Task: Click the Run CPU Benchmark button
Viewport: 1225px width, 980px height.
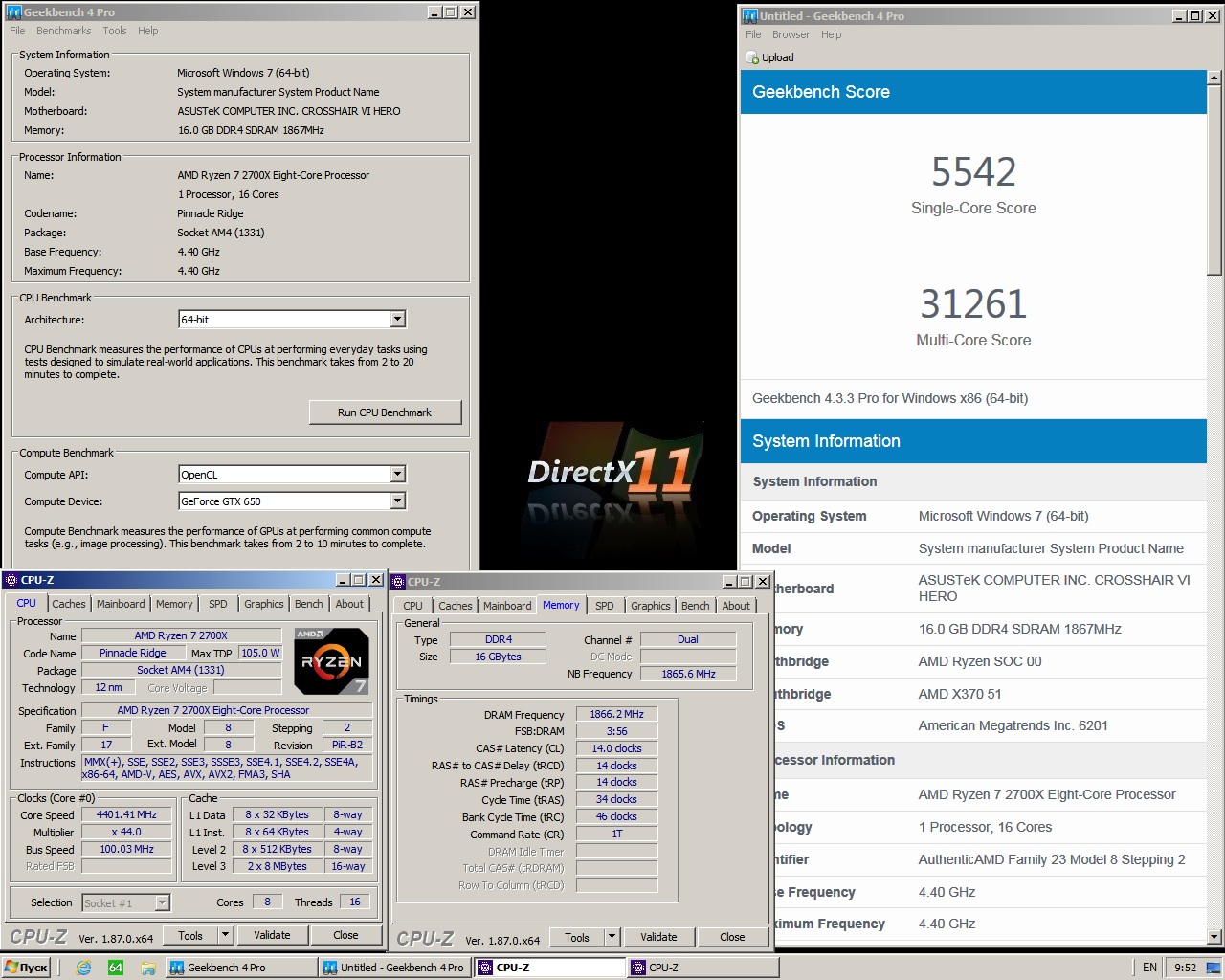Action: (385, 412)
